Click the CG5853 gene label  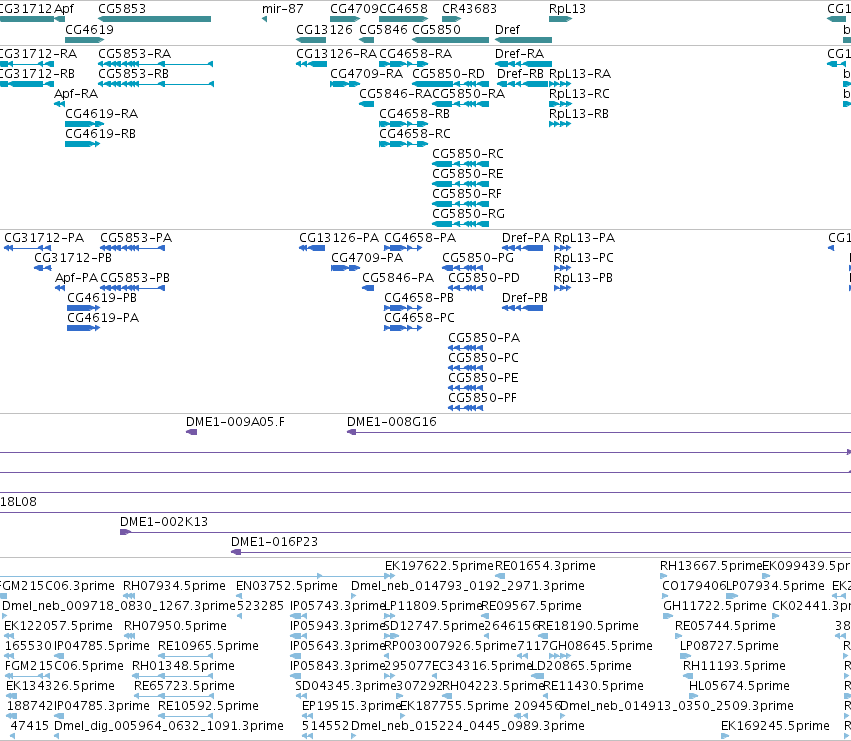click(x=122, y=9)
